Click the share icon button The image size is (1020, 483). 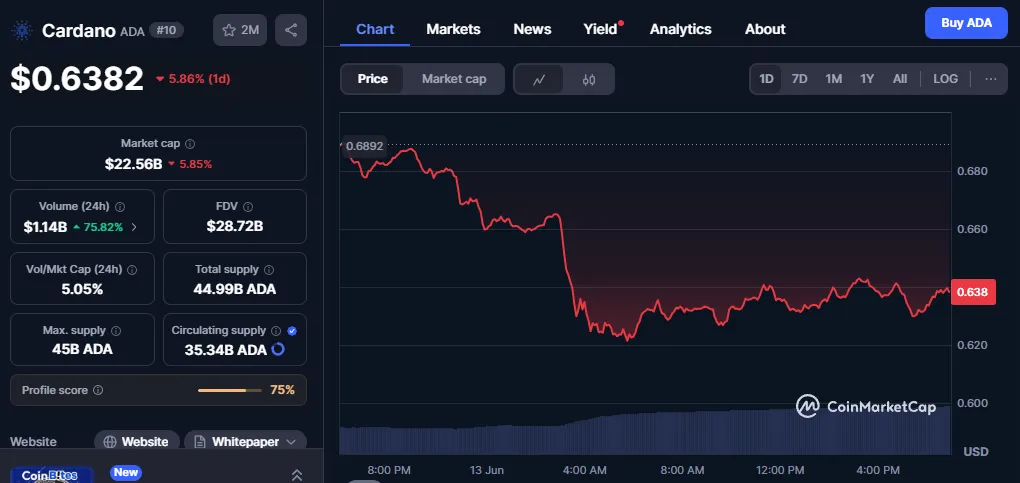click(291, 30)
